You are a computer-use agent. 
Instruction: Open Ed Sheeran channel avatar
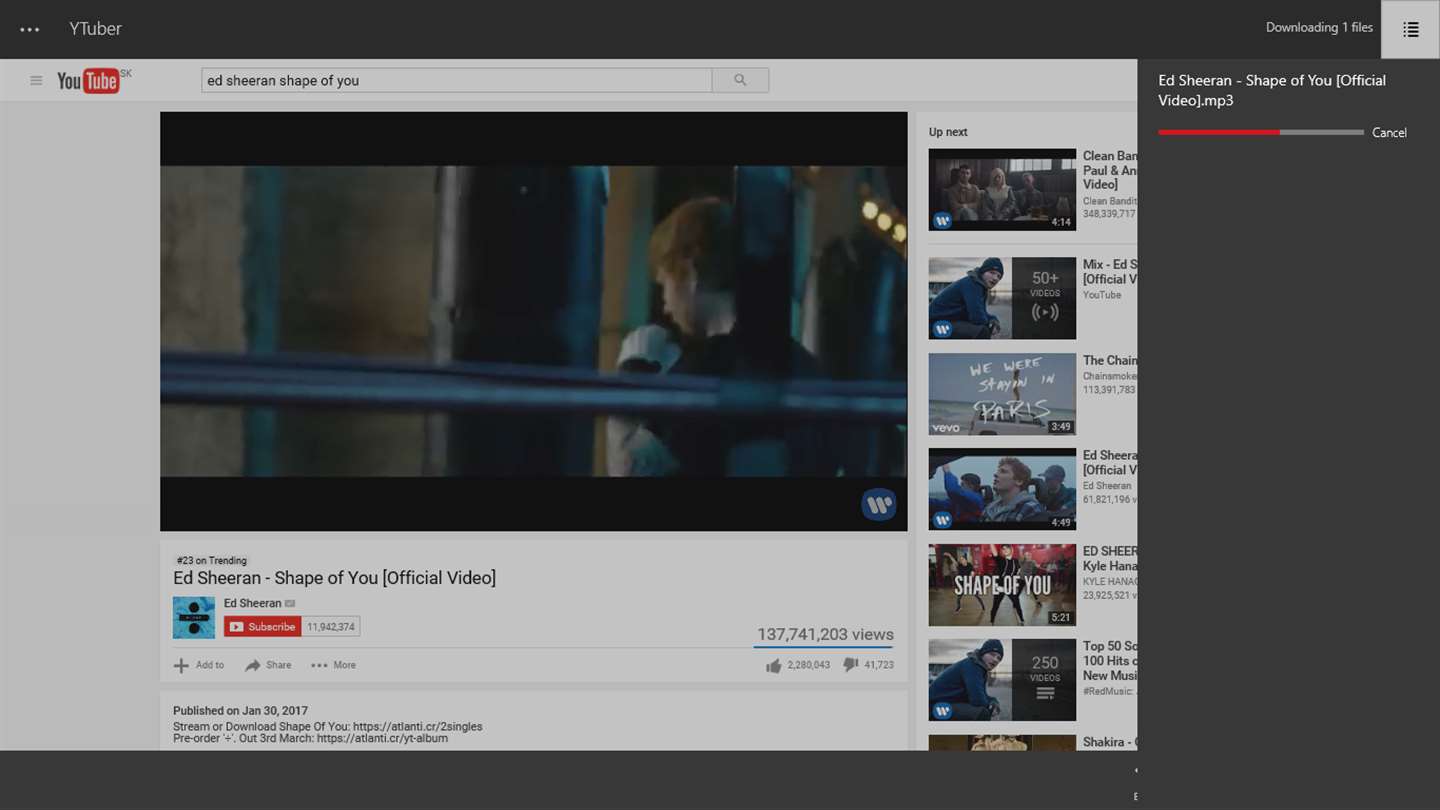pos(194,617)
